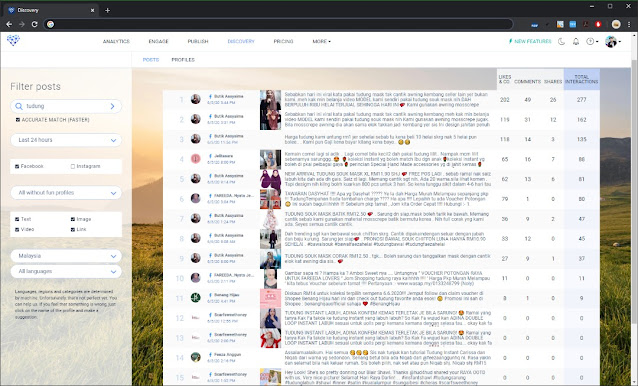Open the Last 24 hours time range dropdown
Image resolution: width=638 pixels, height=386 pixels.
click(x=66, y=140)
